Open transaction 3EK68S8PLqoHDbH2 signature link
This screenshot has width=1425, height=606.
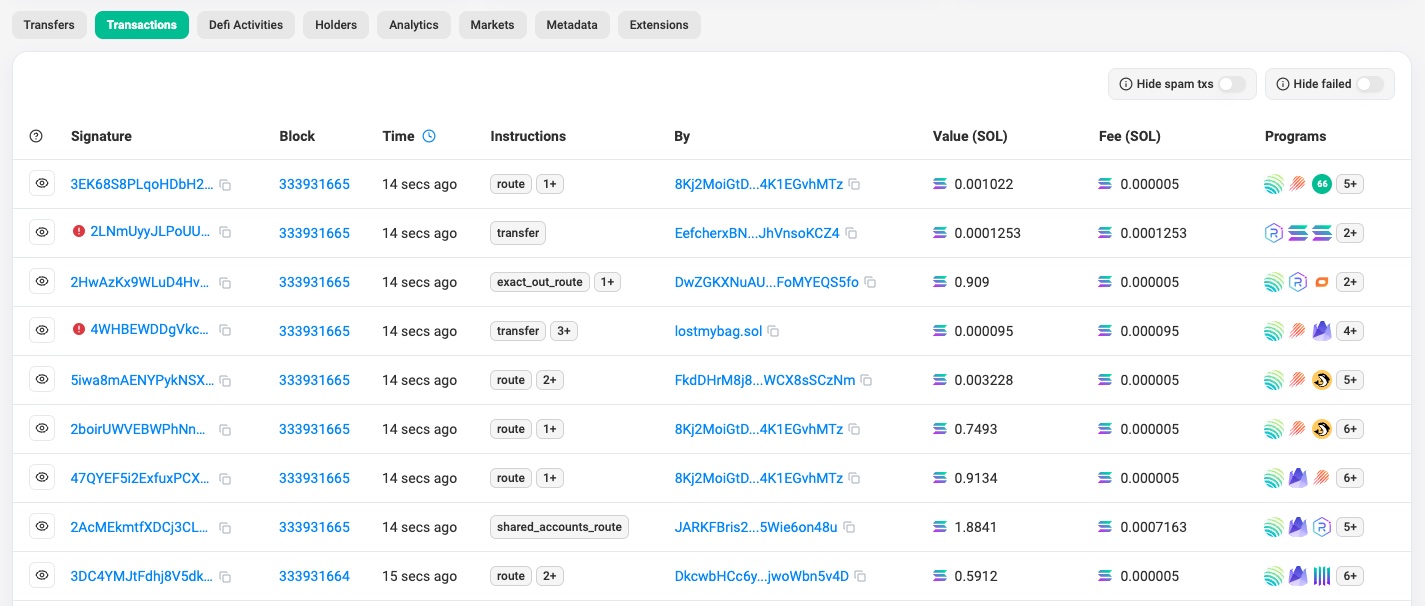[142, 184]
